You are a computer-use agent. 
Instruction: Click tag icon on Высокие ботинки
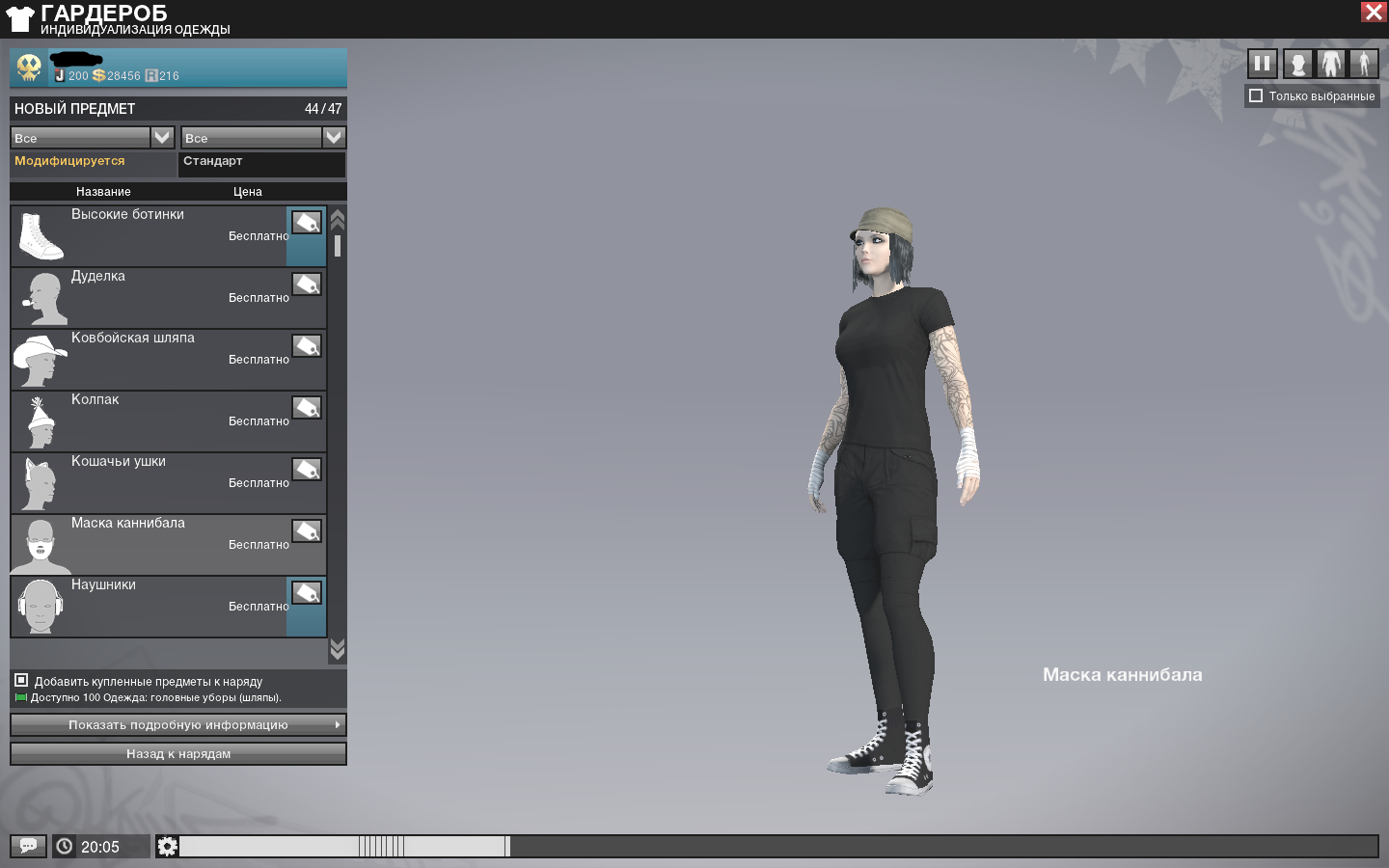[307, 223]
